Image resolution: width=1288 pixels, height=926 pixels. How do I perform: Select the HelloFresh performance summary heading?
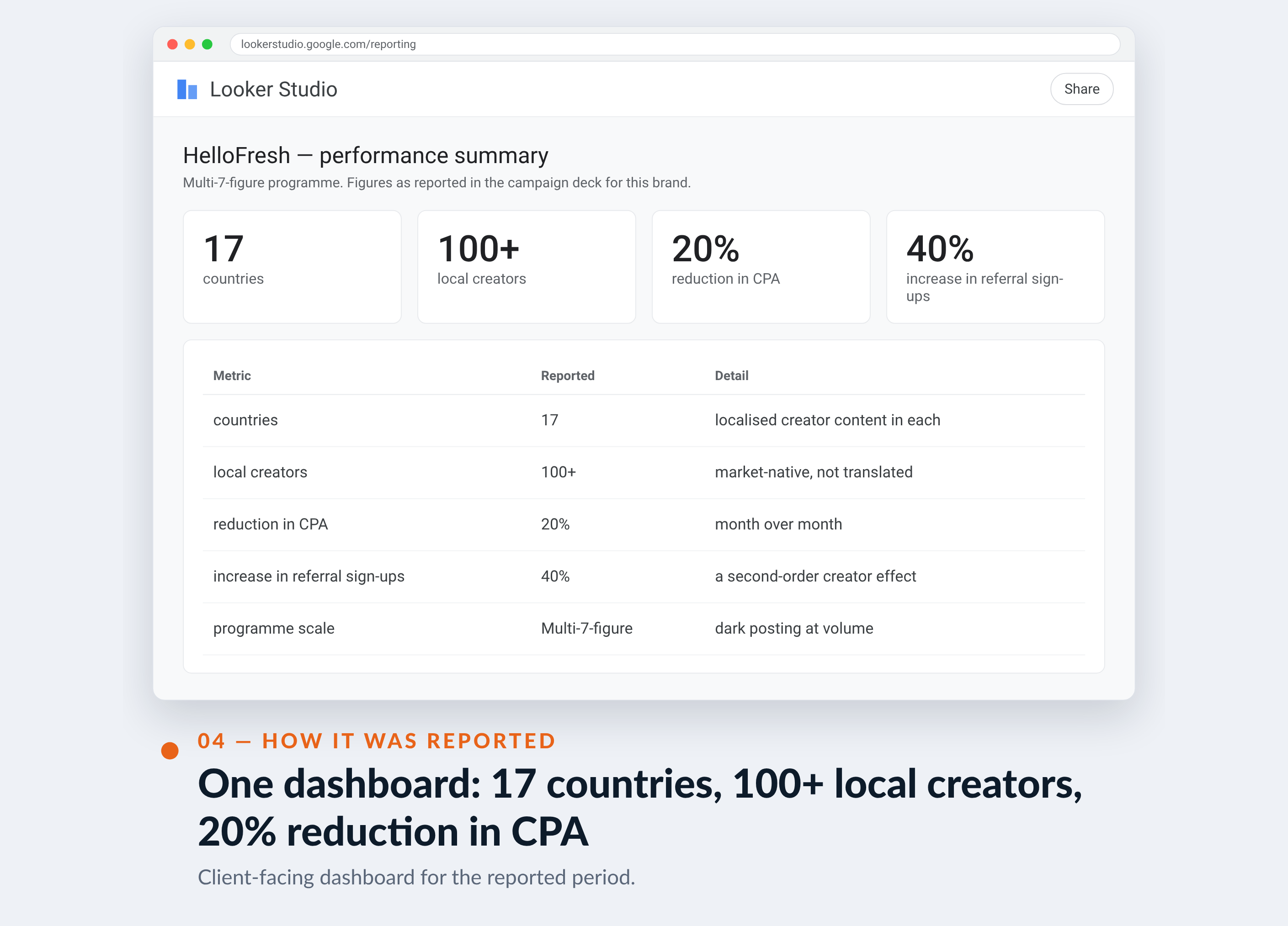[366, 155]
